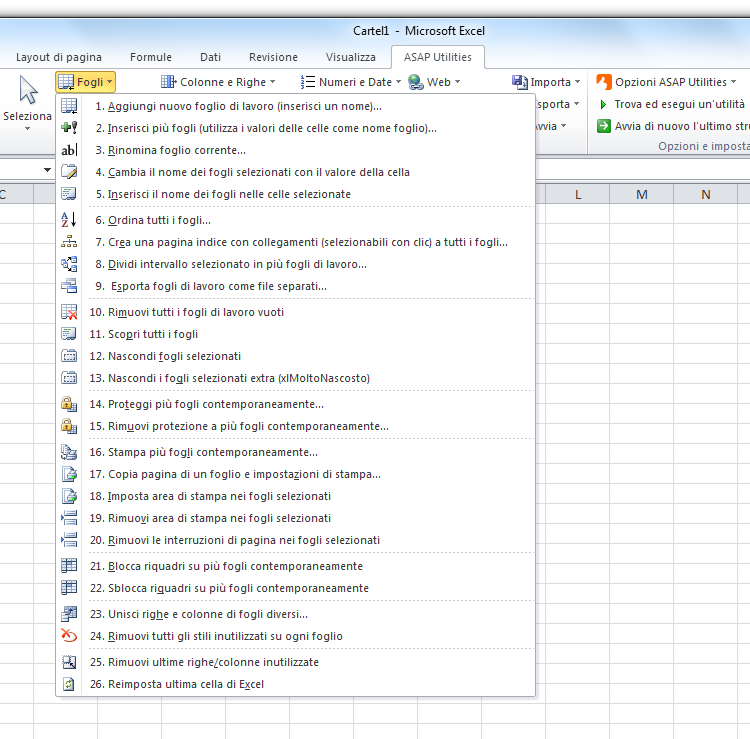Click the export worksheets as files icon
The image size is (750, 739).
point(69,286)
